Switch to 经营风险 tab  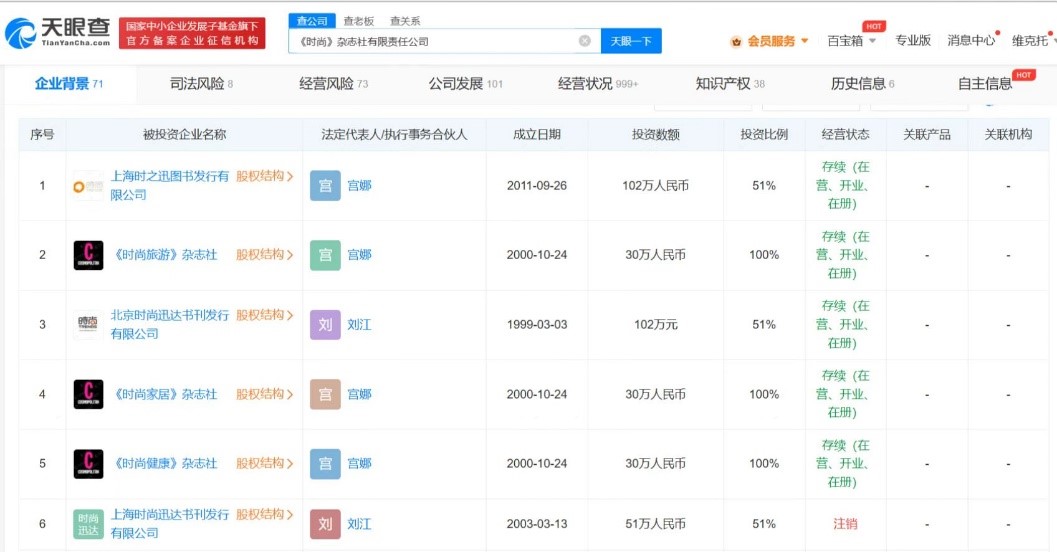(333, 84)
